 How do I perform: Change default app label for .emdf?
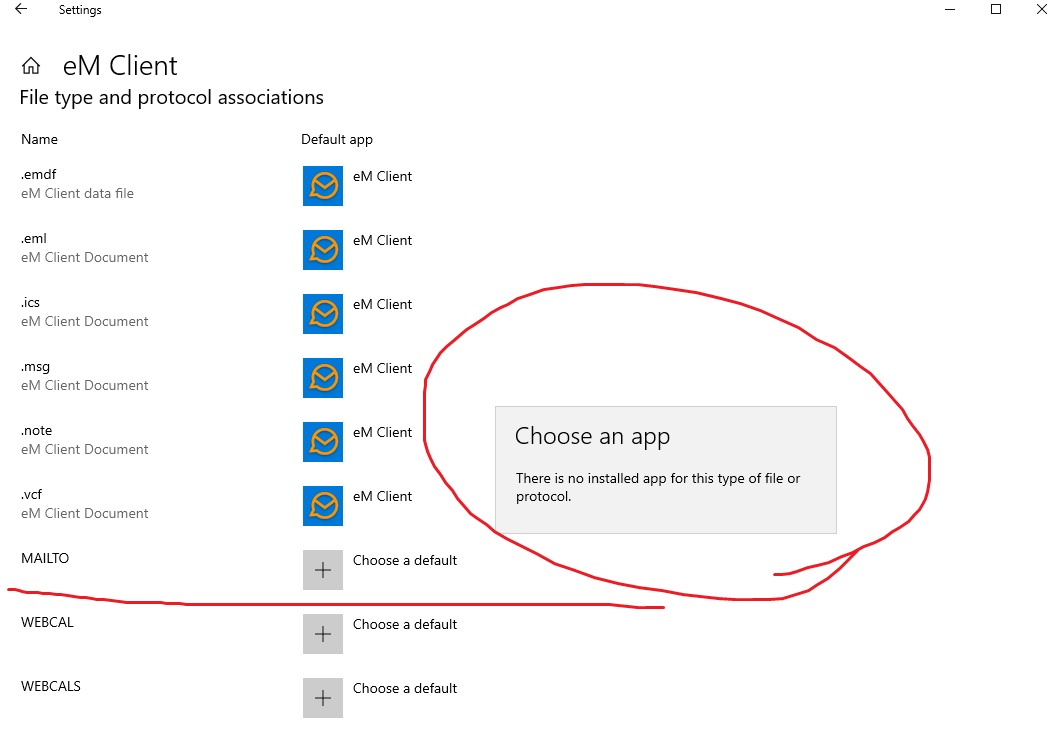point(382,176)
